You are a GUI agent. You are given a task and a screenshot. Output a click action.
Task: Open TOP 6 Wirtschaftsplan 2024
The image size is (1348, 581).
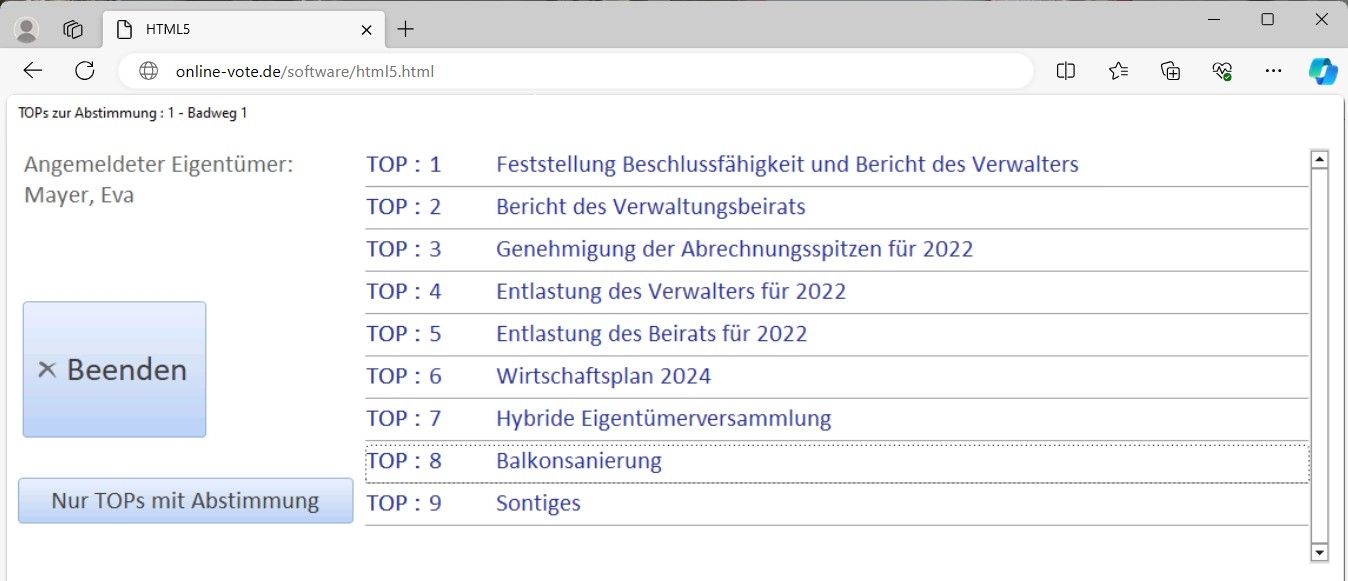coord(603,376)
